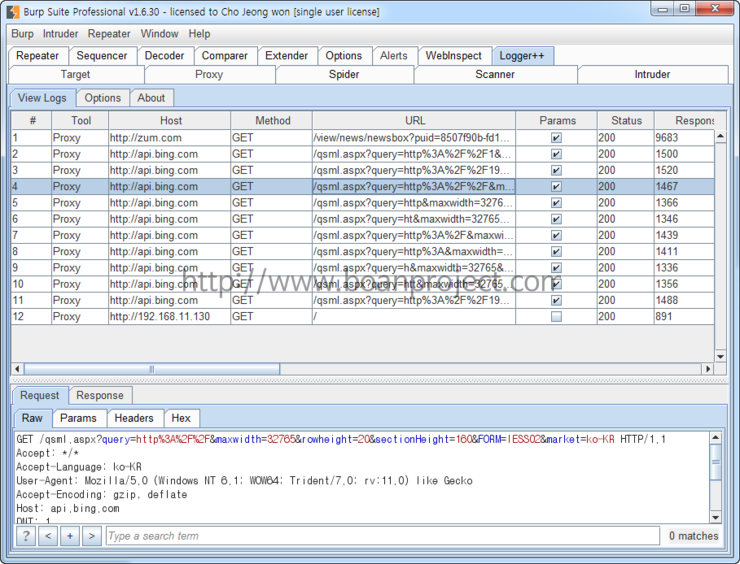The height and width of the screenshot is (564, 740).
Task: Toggle Params checkbox in row 2
Action: click(x=556, y=154)
